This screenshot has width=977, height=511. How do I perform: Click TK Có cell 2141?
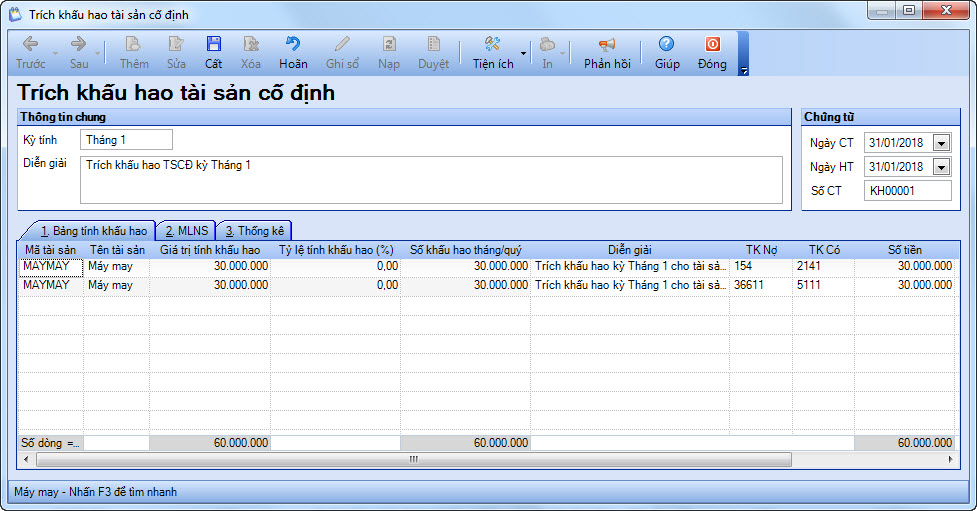[x=824, y=266]
